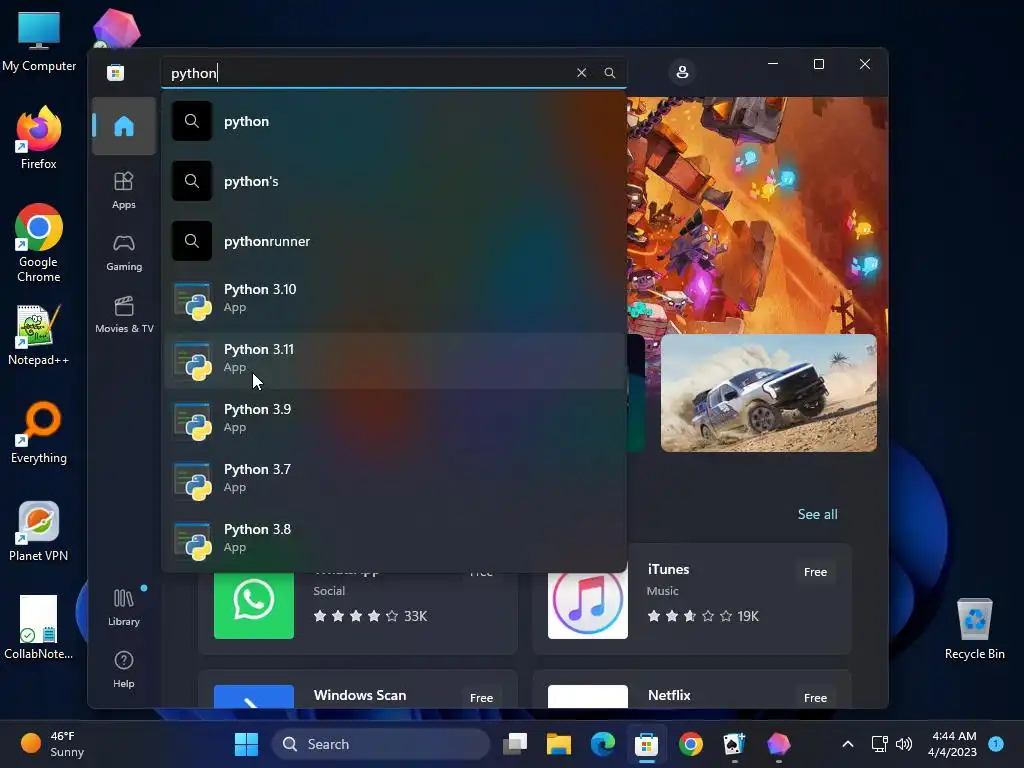Open the volume speaker tray icon

coord(904,744)
